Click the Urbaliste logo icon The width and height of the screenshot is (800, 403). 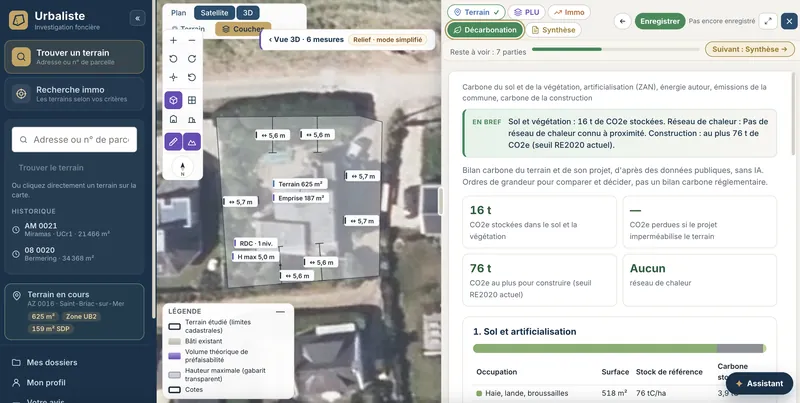[18, 20]
